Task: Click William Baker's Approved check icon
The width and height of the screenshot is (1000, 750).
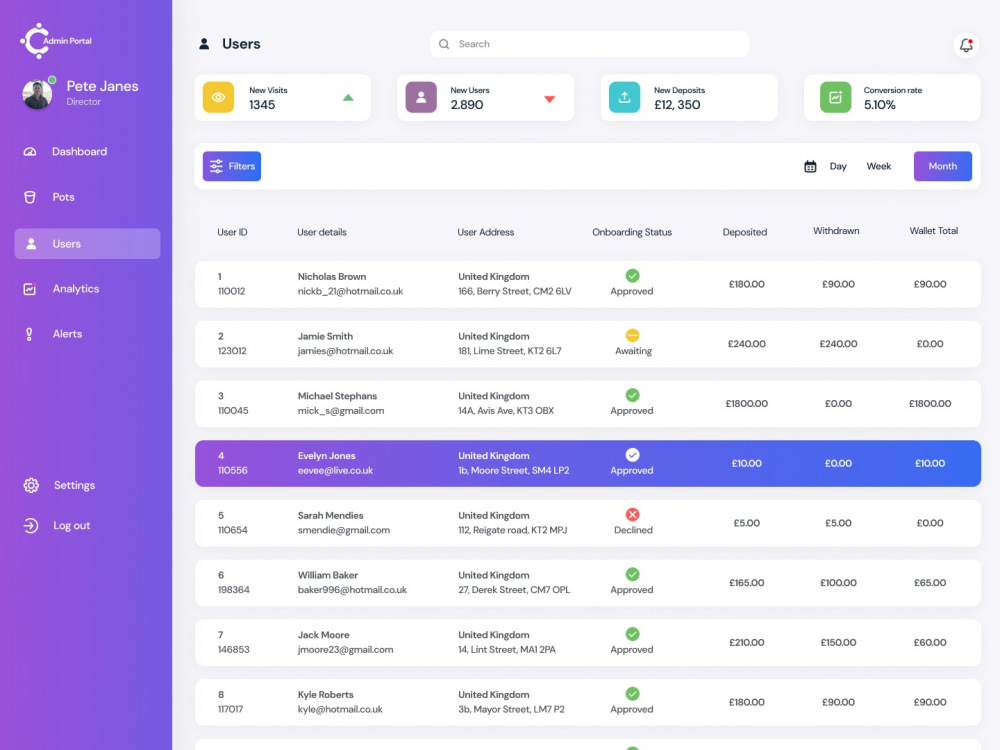Action: pos(632,575)
